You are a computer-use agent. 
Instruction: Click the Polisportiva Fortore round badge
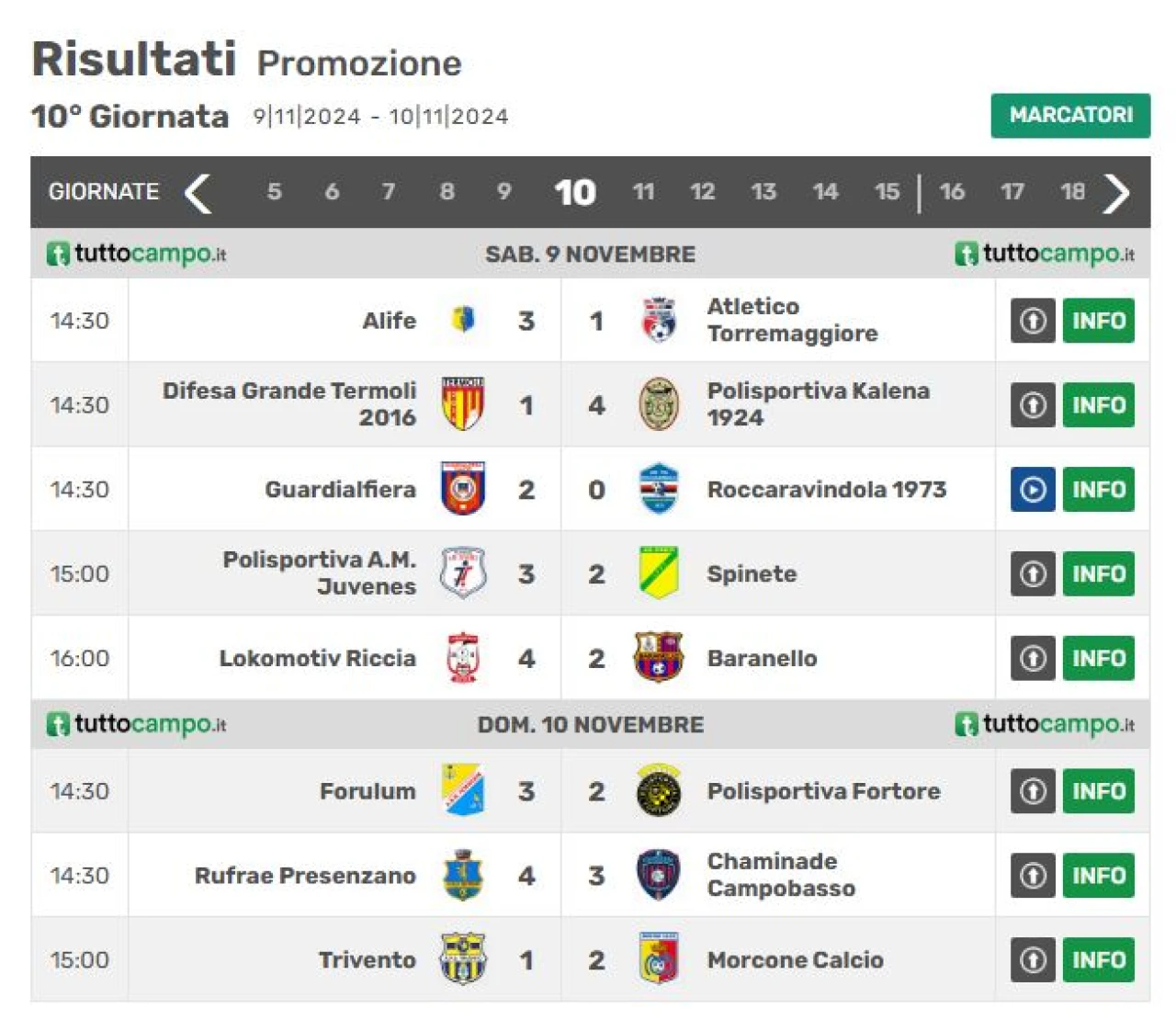(x=659, y=790)
